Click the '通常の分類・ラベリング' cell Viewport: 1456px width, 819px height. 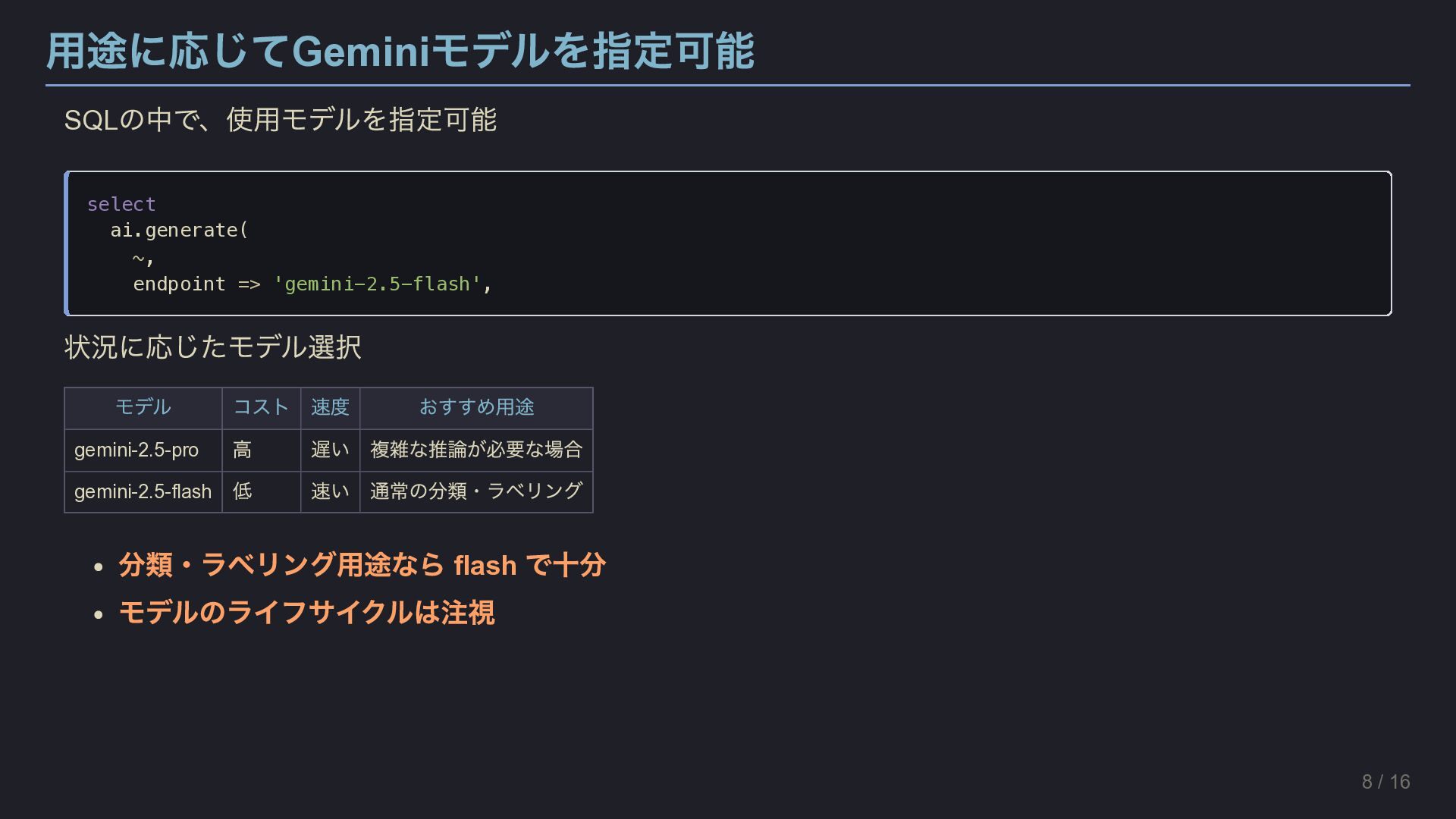(475, 491)
